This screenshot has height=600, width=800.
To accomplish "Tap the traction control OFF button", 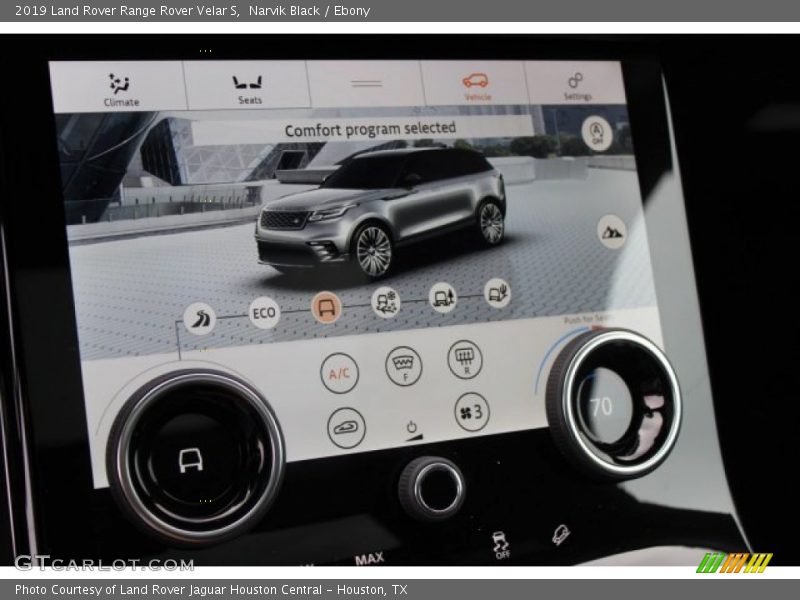I will tap(501, 544).
